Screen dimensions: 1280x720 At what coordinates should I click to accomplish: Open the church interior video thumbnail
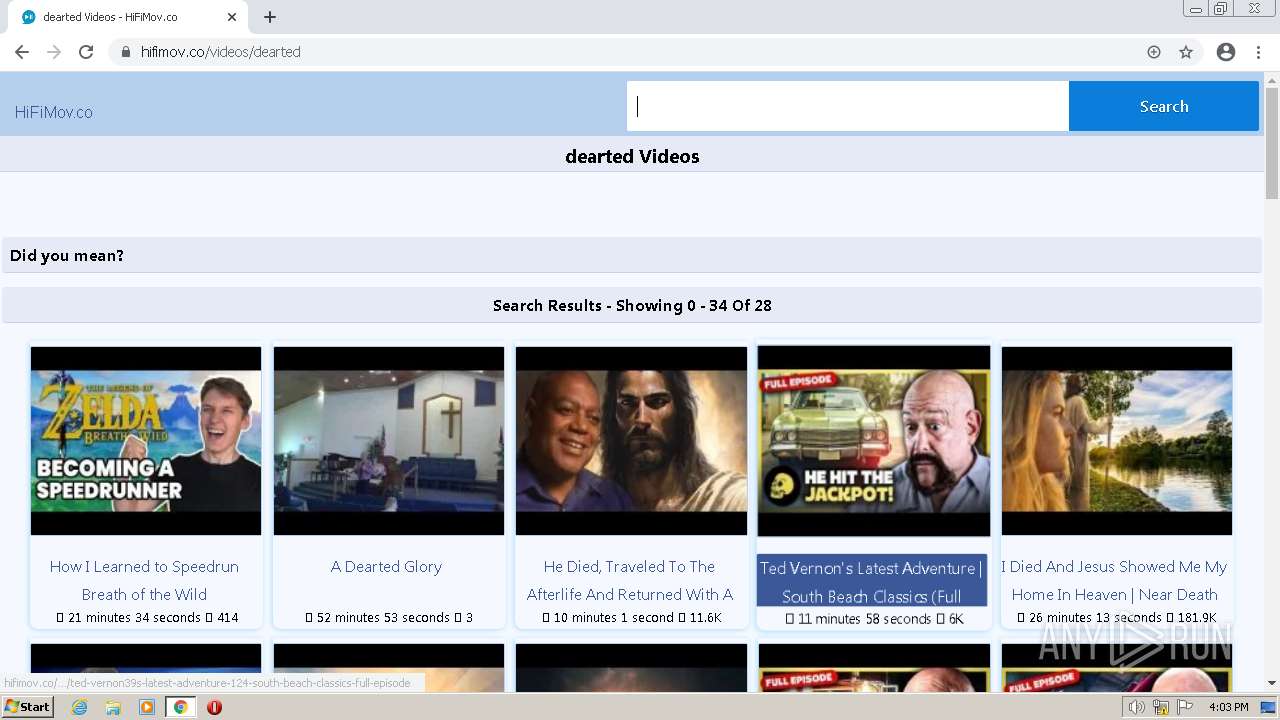(x=389, y=441)
